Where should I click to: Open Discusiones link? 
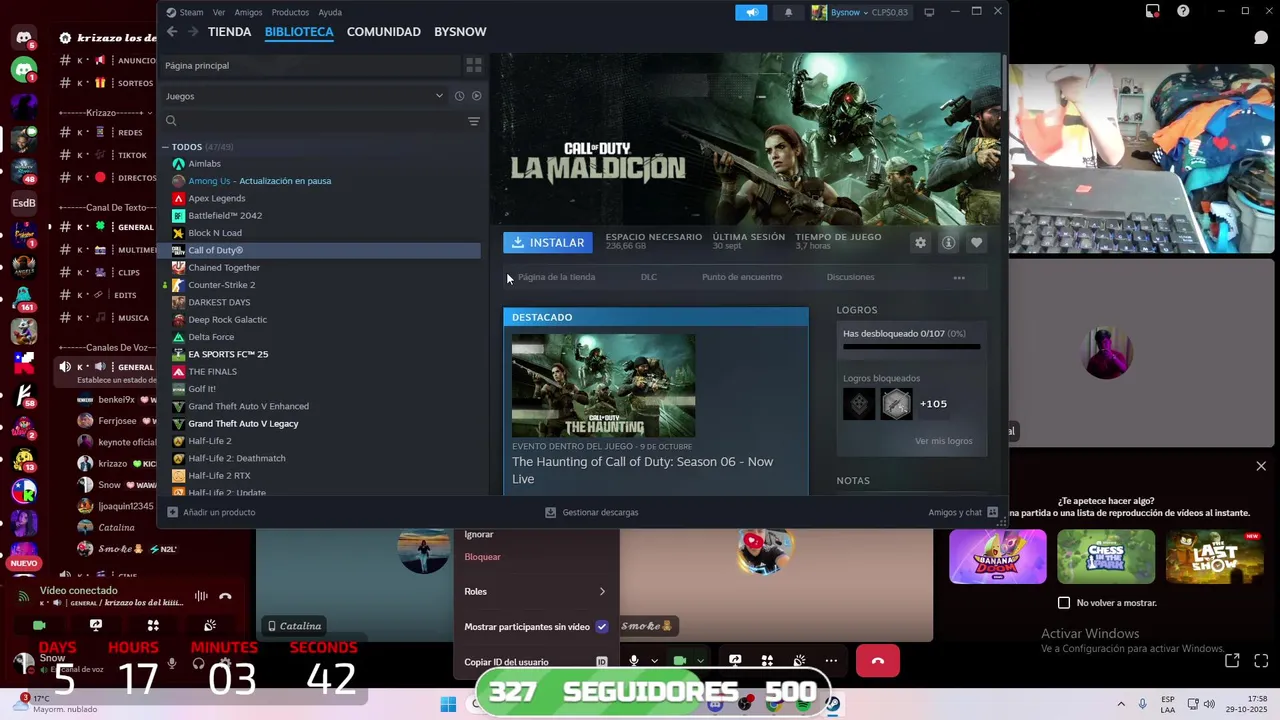850,277
